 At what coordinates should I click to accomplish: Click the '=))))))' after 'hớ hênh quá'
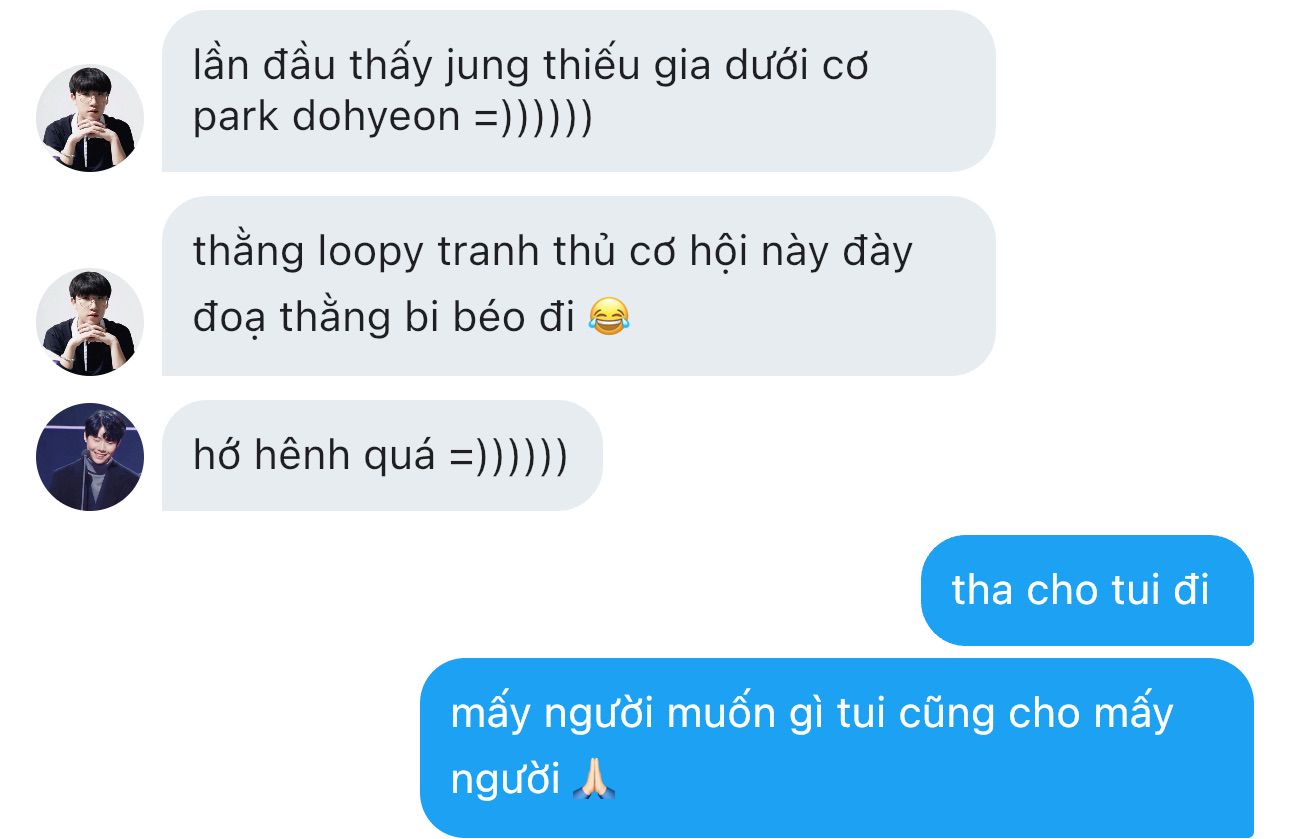click(x=508, y=456)
